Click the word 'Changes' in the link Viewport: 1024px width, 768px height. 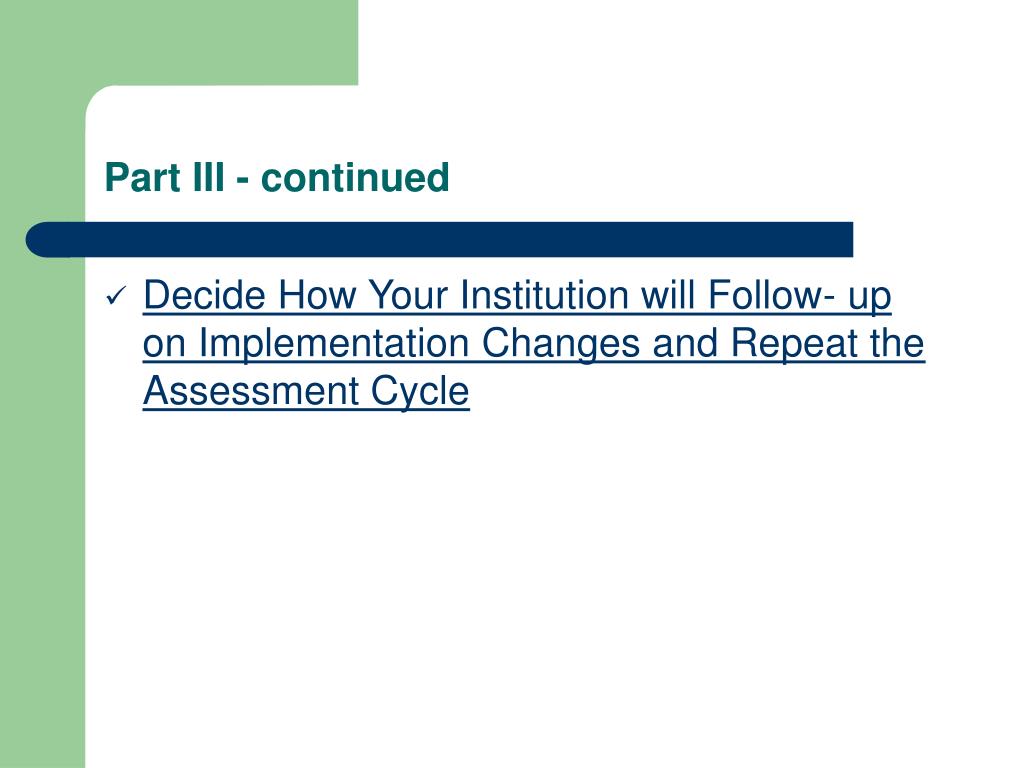560,344
